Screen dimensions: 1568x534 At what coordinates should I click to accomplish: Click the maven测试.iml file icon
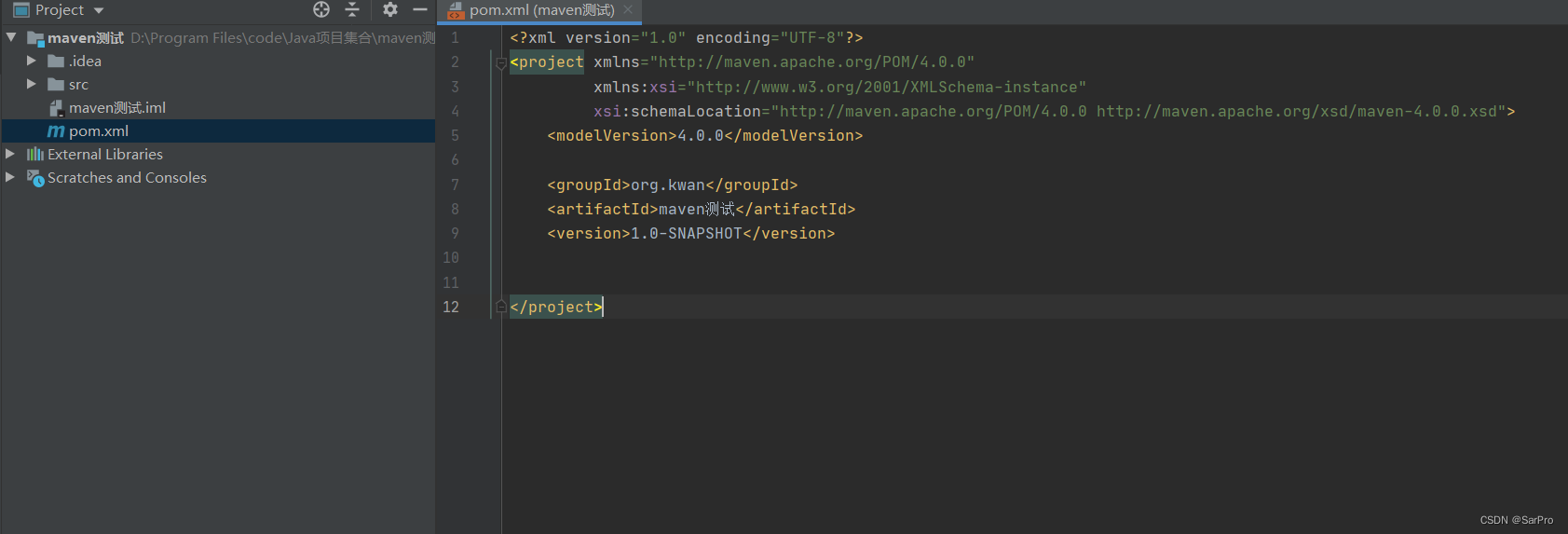click(56, 108)
